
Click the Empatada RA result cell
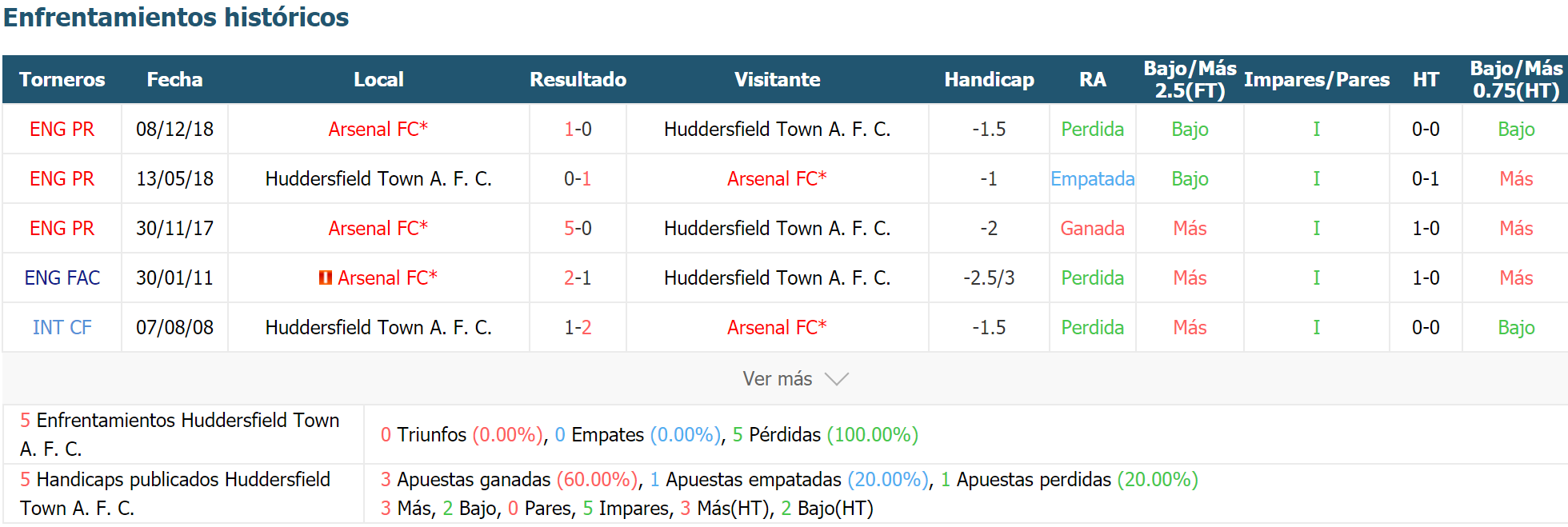(1092, 178)
